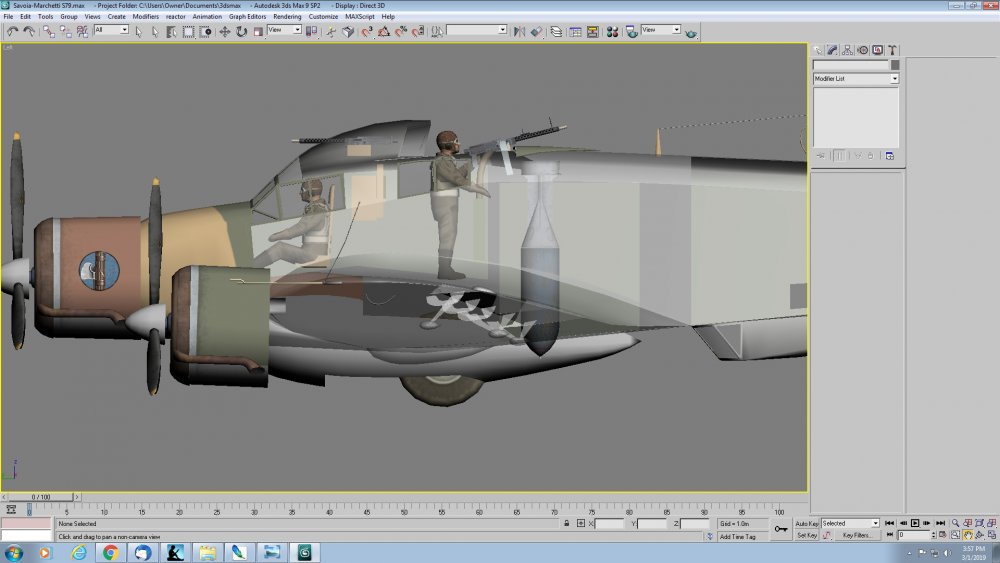Toggle the 3D Snaps button
This screenshot has height=563, width=1000.
point(367,31)
